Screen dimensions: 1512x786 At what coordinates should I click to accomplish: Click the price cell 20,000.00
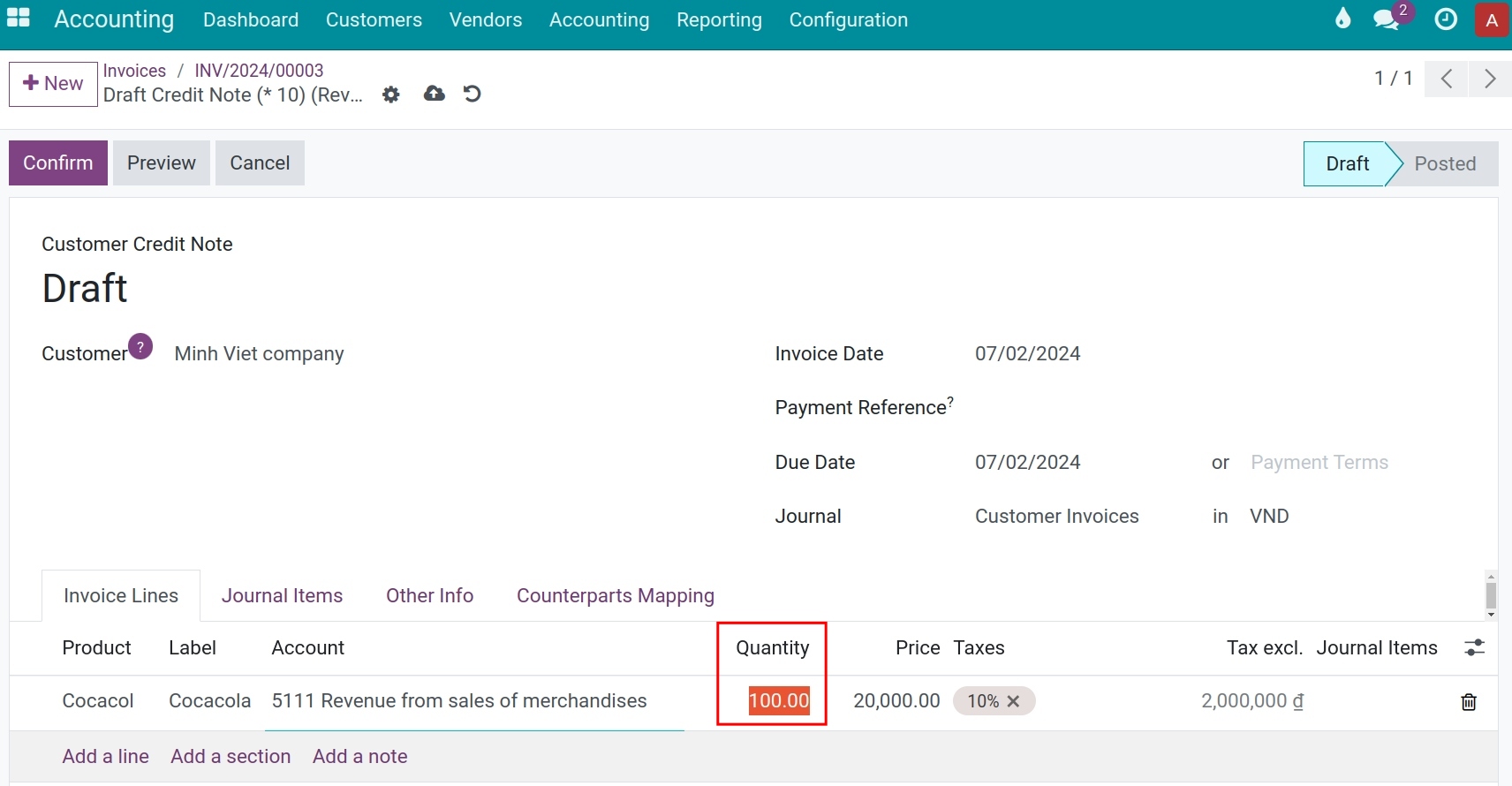896,701
